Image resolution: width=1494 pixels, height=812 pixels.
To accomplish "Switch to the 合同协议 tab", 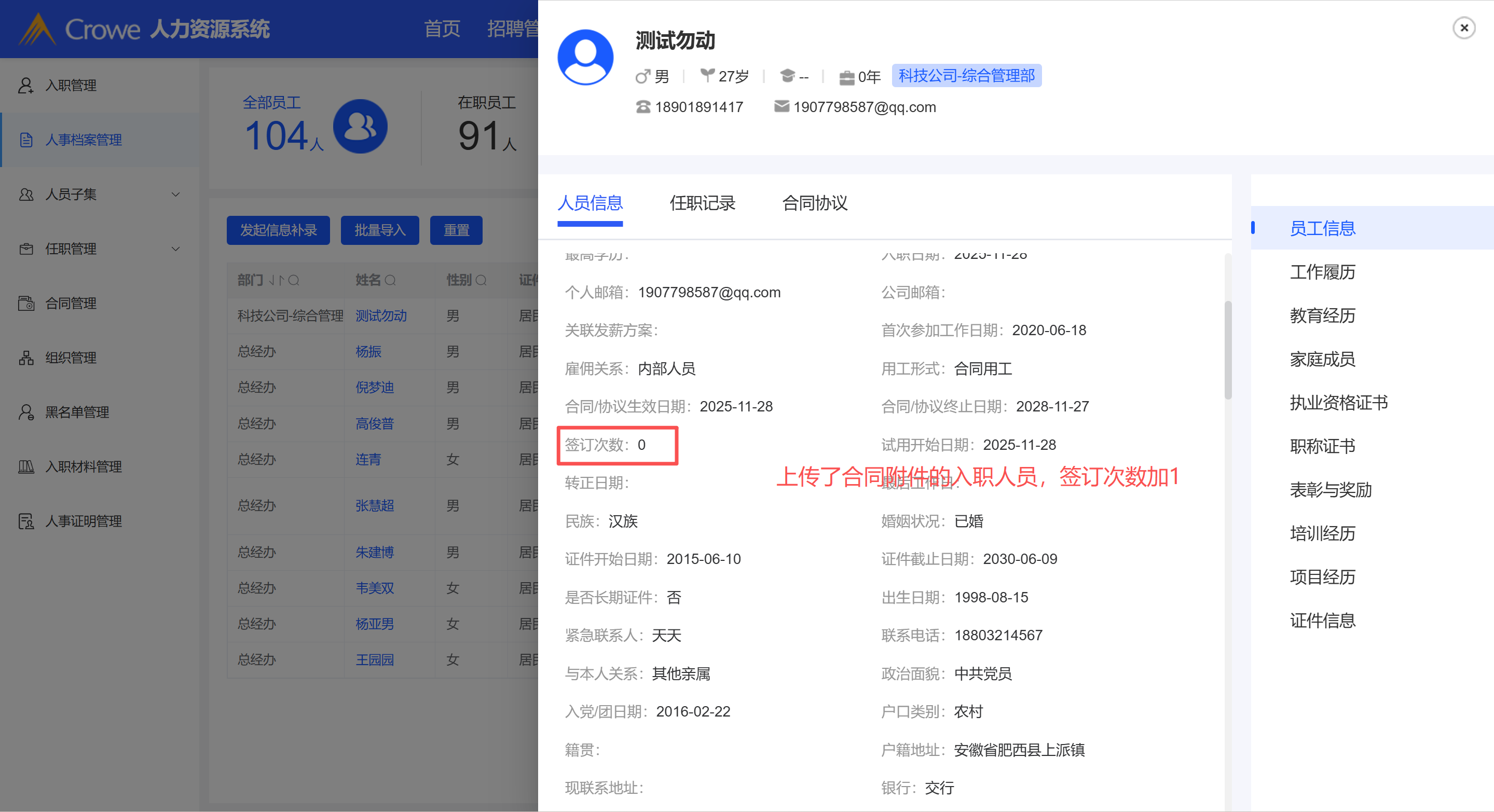I will coord(814,203).
